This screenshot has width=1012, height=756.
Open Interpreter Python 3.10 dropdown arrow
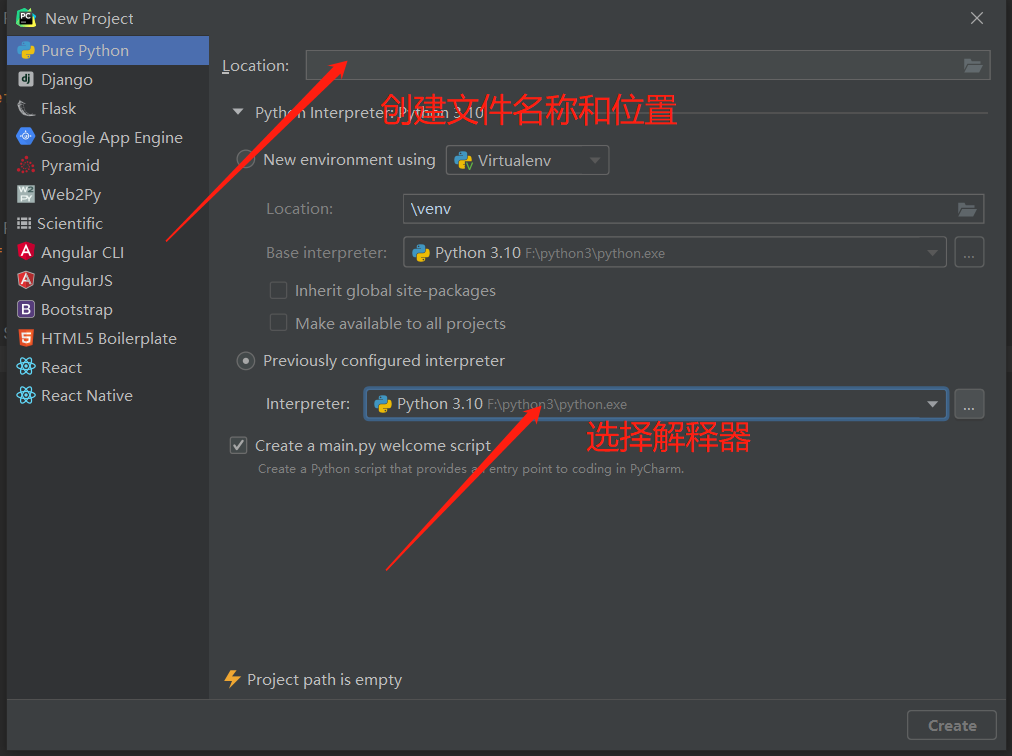pos(932,404)
